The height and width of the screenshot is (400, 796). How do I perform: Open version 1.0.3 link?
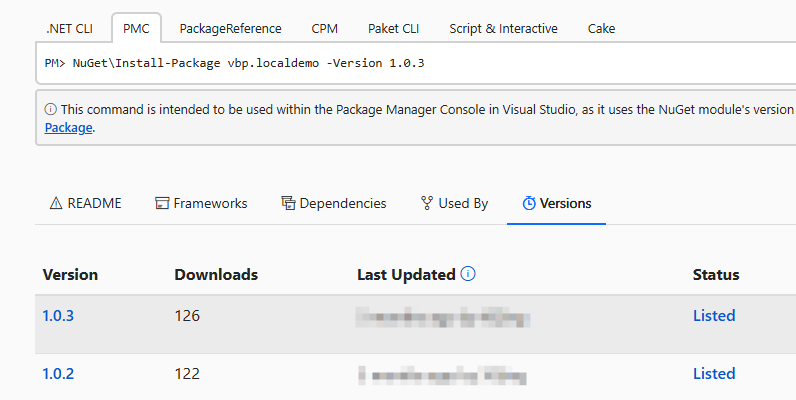(x=58, y=316)
